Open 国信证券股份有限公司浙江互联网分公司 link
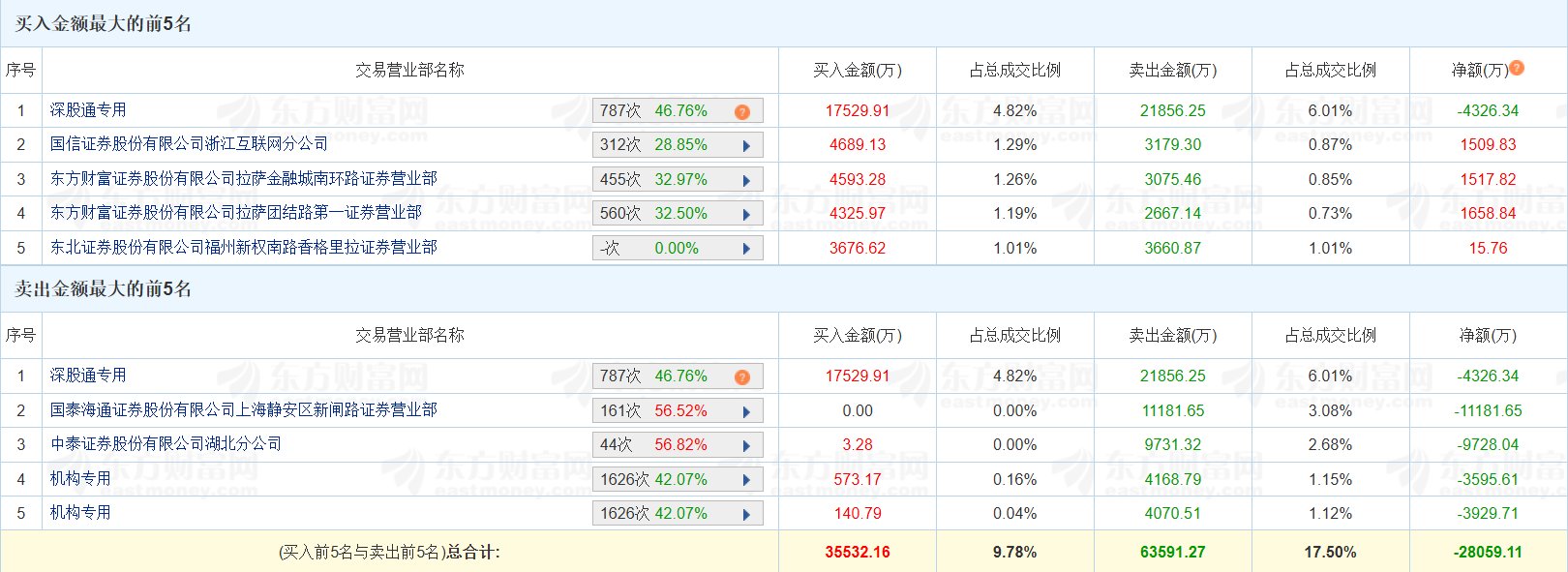The image size is (1568, 572). [x=189, y=144]
